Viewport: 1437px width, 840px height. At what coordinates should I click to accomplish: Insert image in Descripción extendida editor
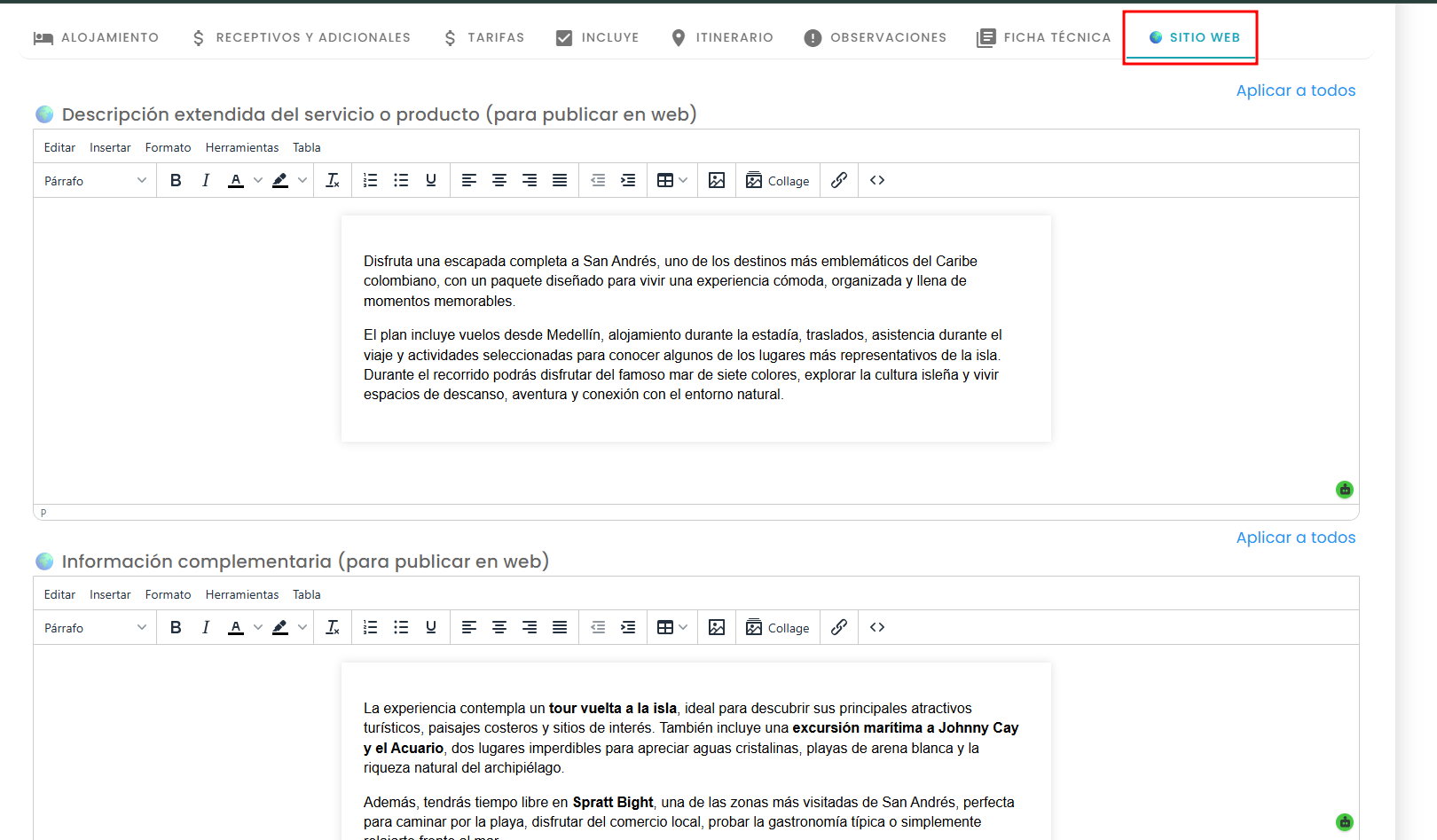717,180
